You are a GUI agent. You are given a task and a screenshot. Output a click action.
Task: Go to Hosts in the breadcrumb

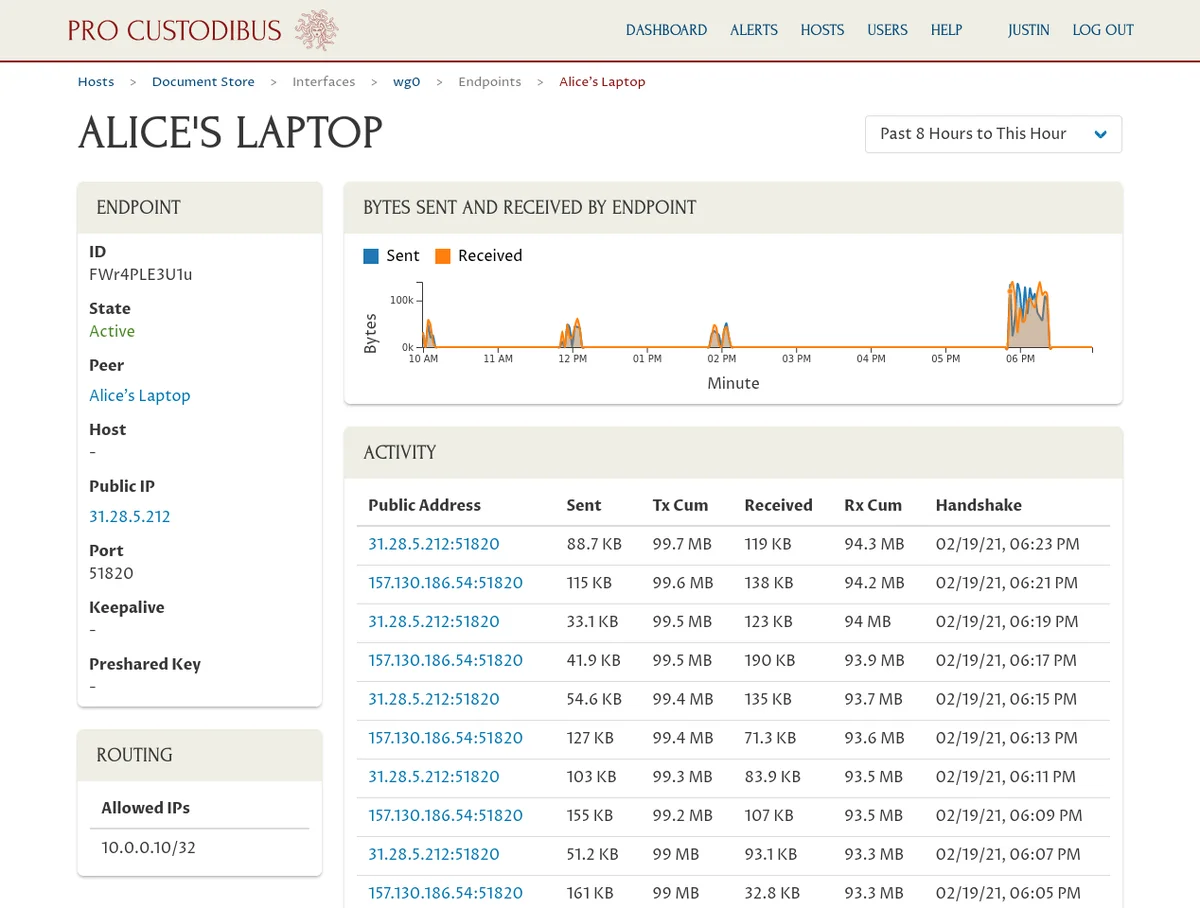[96, 82]
